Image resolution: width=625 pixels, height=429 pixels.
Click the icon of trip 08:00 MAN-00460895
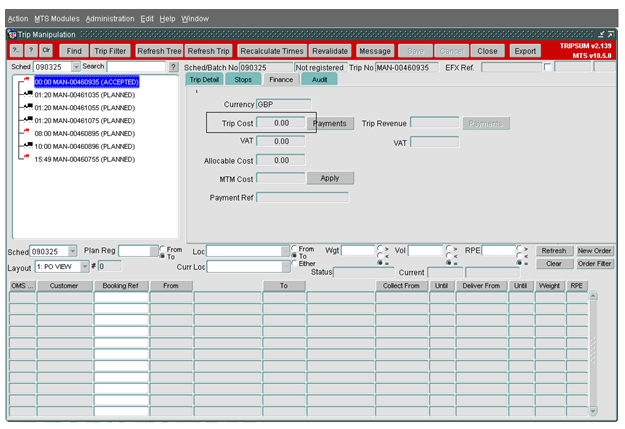(x=26, y=132)
